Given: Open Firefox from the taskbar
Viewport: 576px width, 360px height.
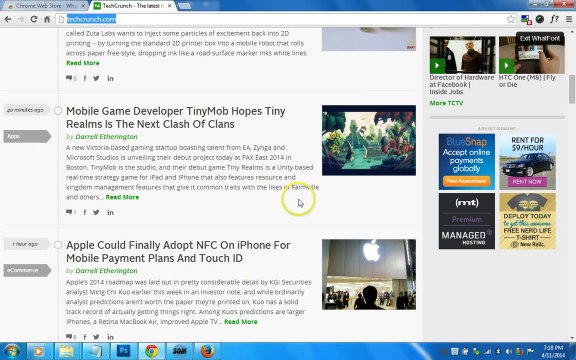Looking at the screenshot, I should click(208, 351).
